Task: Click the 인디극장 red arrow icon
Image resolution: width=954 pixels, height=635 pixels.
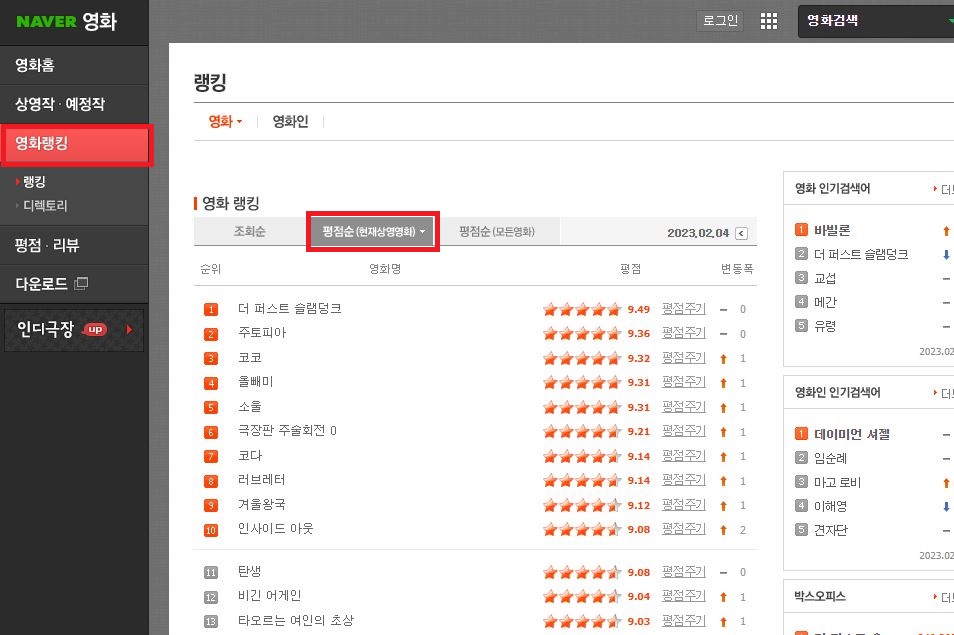Action: (129, 330)
